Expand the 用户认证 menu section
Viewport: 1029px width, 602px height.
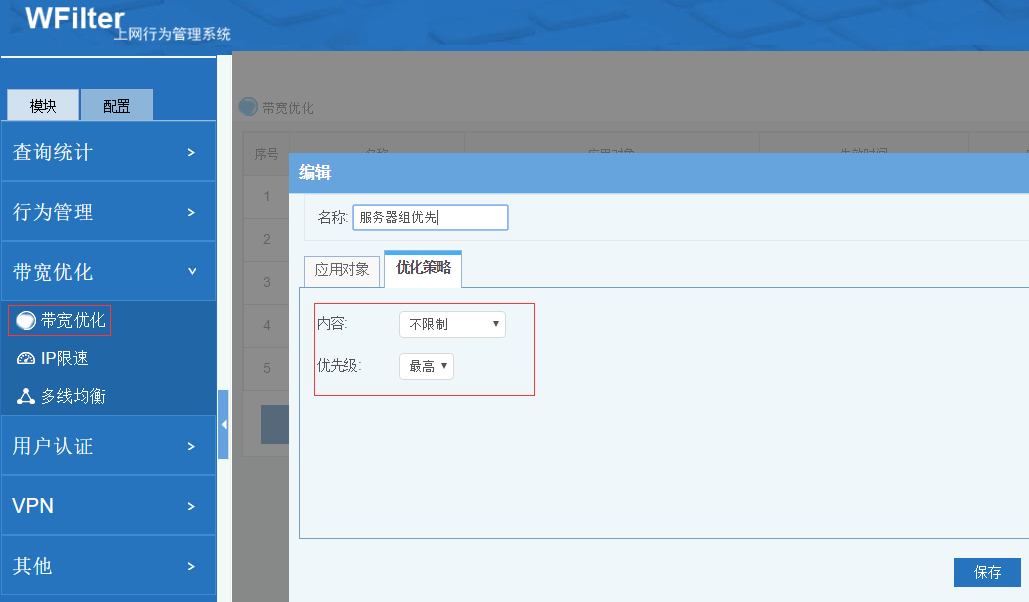coord(108,446)
